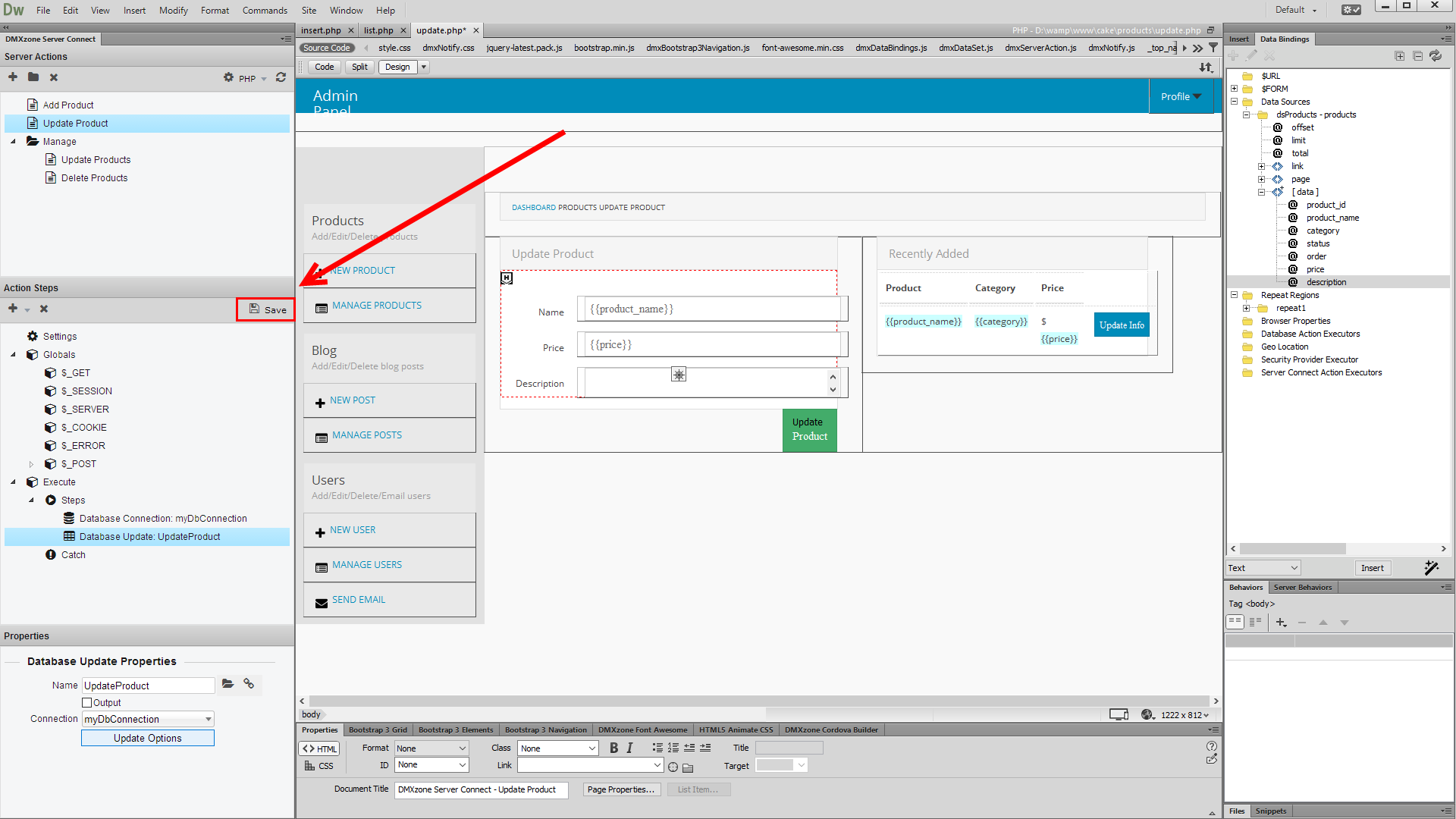
Task: Click the Database Update Name input field
Action: (148, 686)
